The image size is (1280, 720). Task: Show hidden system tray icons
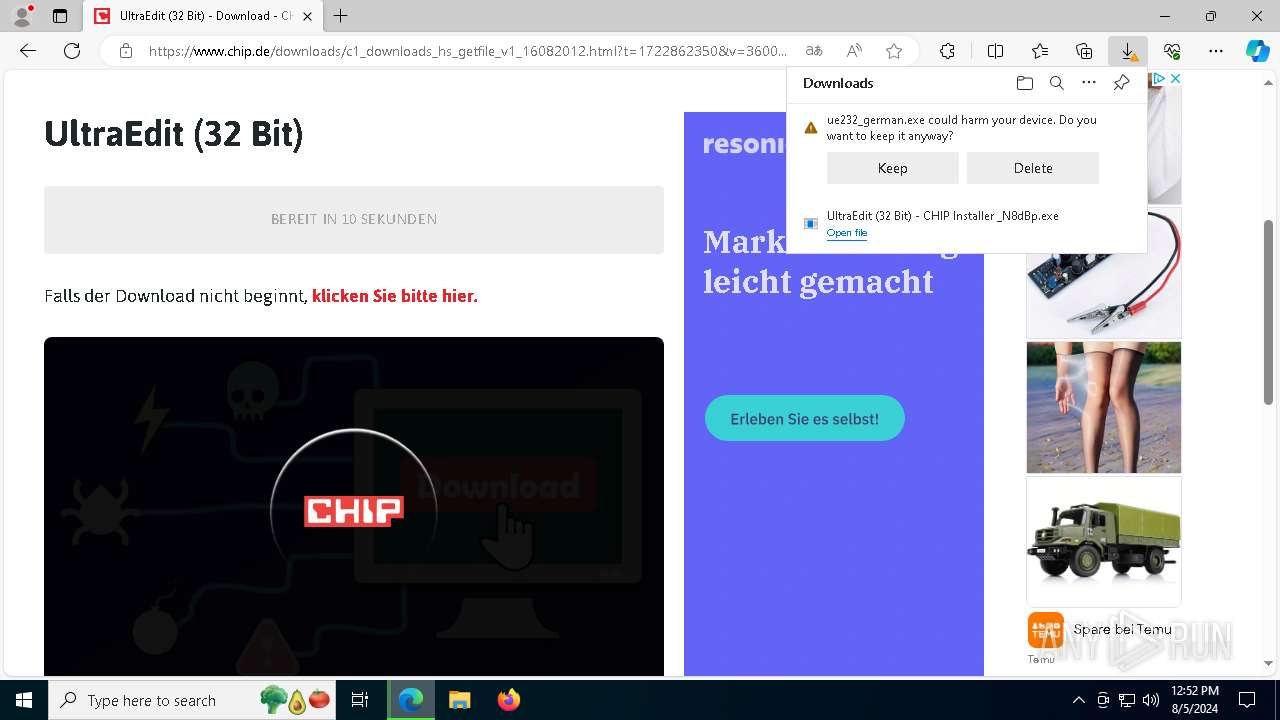tap(1078, 700)
